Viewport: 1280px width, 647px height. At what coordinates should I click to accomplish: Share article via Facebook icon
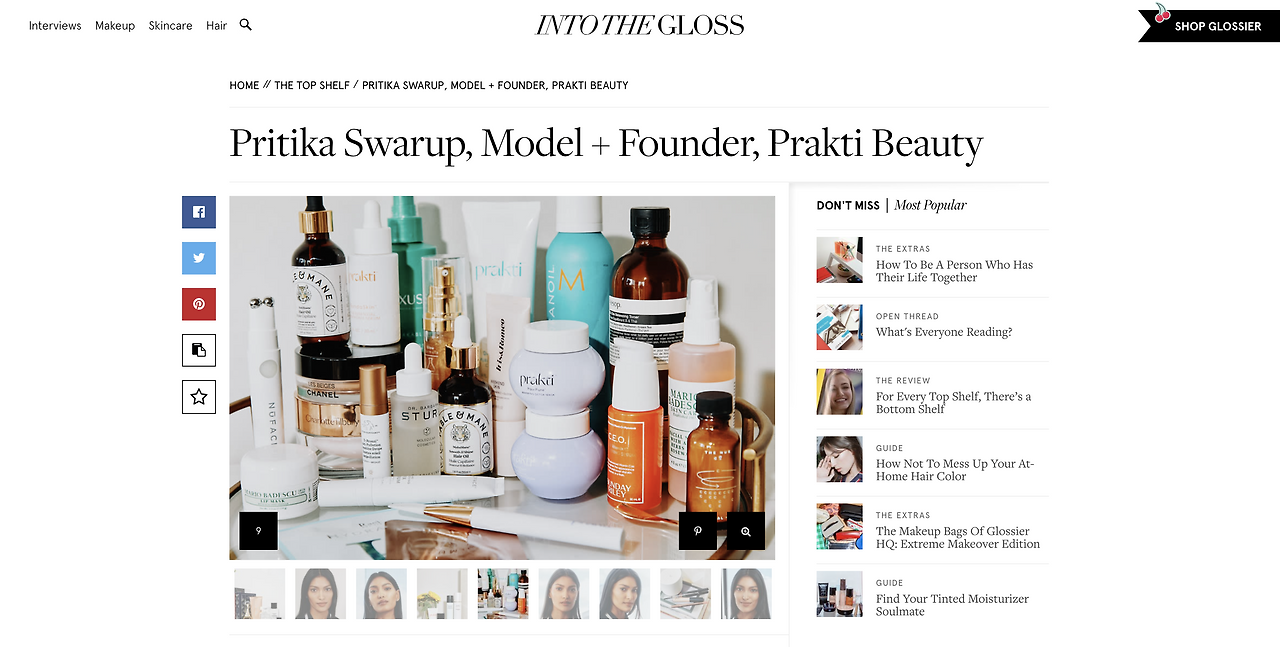[199, 212]
